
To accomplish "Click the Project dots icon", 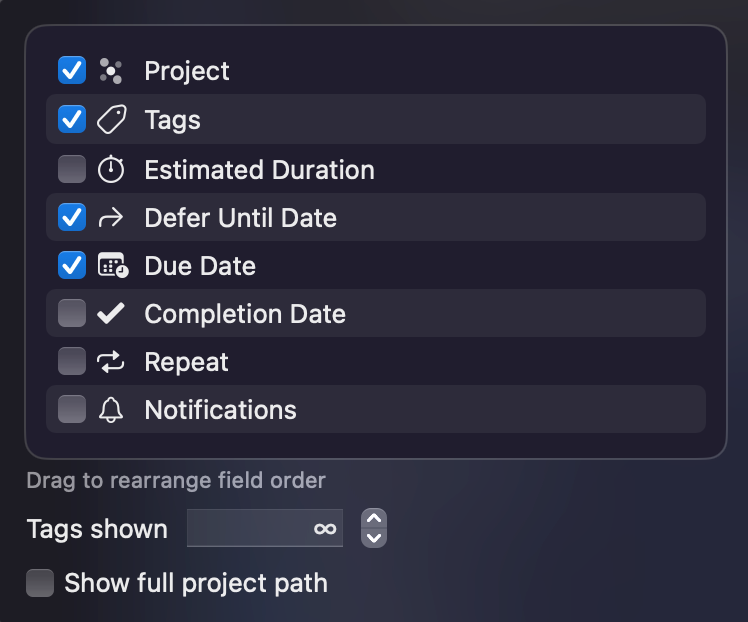I will tap(111, 71).
